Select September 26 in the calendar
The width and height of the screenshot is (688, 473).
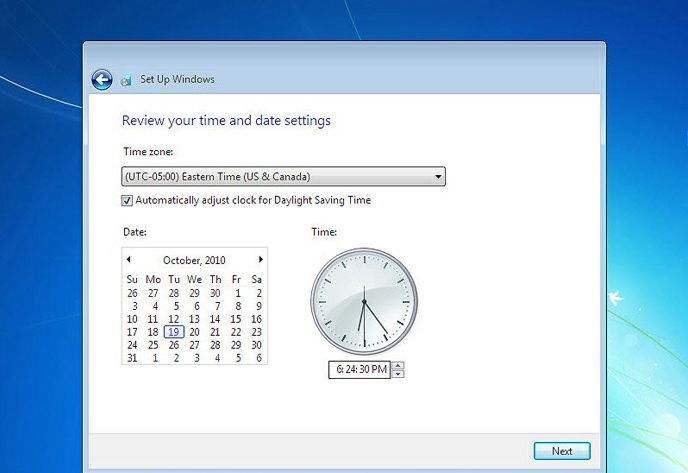[x=132, y=293]
